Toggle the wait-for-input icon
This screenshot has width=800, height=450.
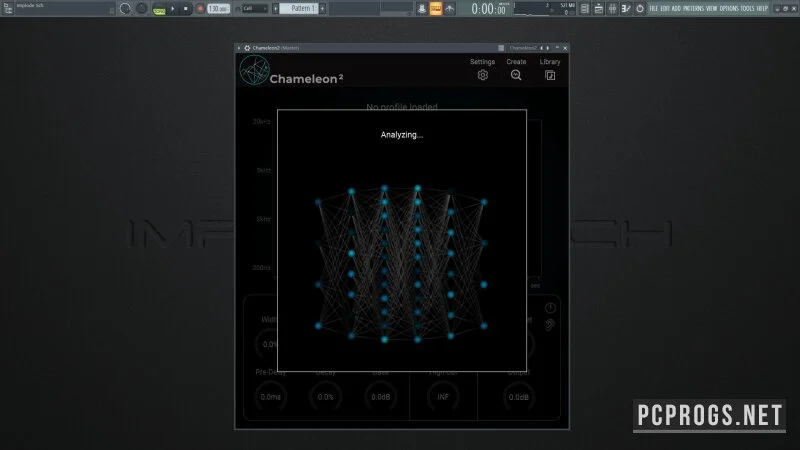tap(449, 9)
